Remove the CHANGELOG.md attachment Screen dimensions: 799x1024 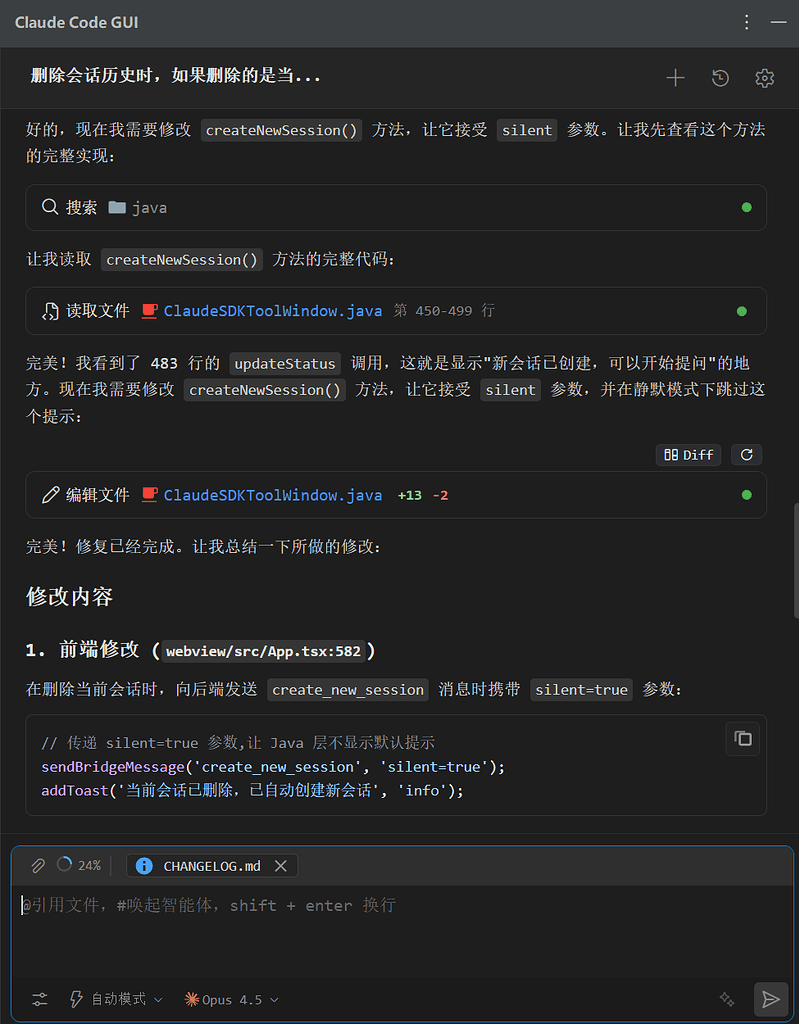(281, 866)
